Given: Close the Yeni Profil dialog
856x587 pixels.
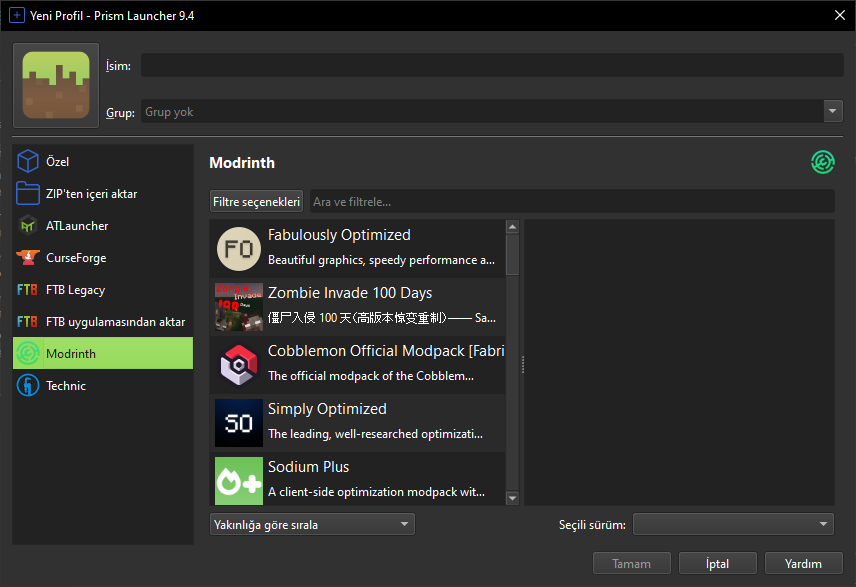Looking at the screenshot, I should pos(840,15).
